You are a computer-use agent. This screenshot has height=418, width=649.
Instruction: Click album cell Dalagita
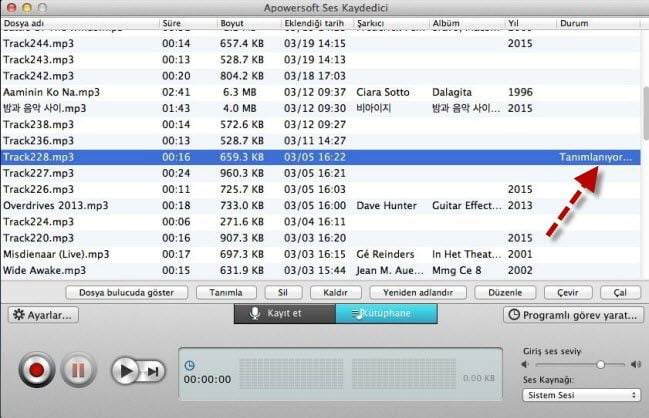452,92
